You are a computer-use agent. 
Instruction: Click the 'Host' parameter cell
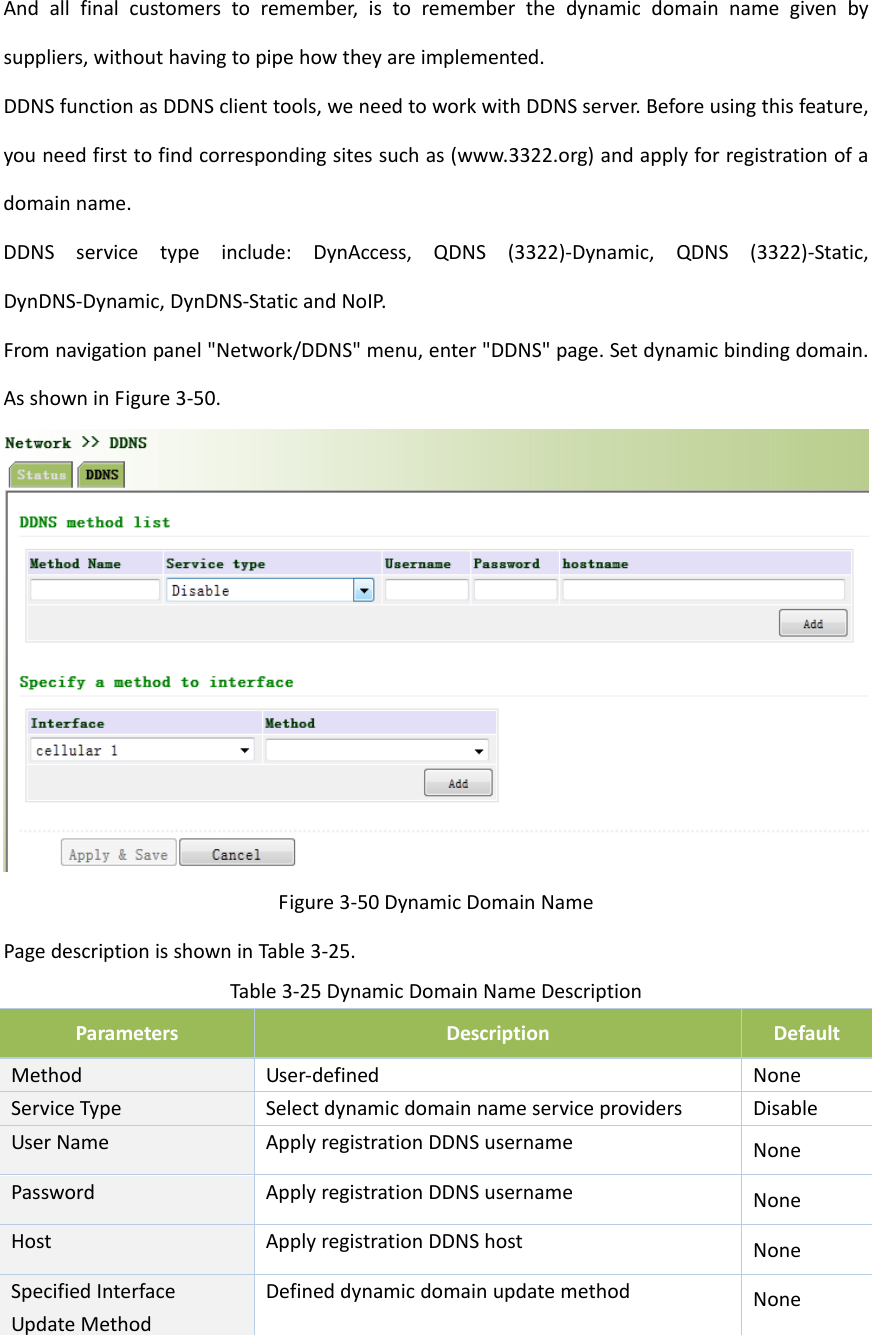point(127,1249)
